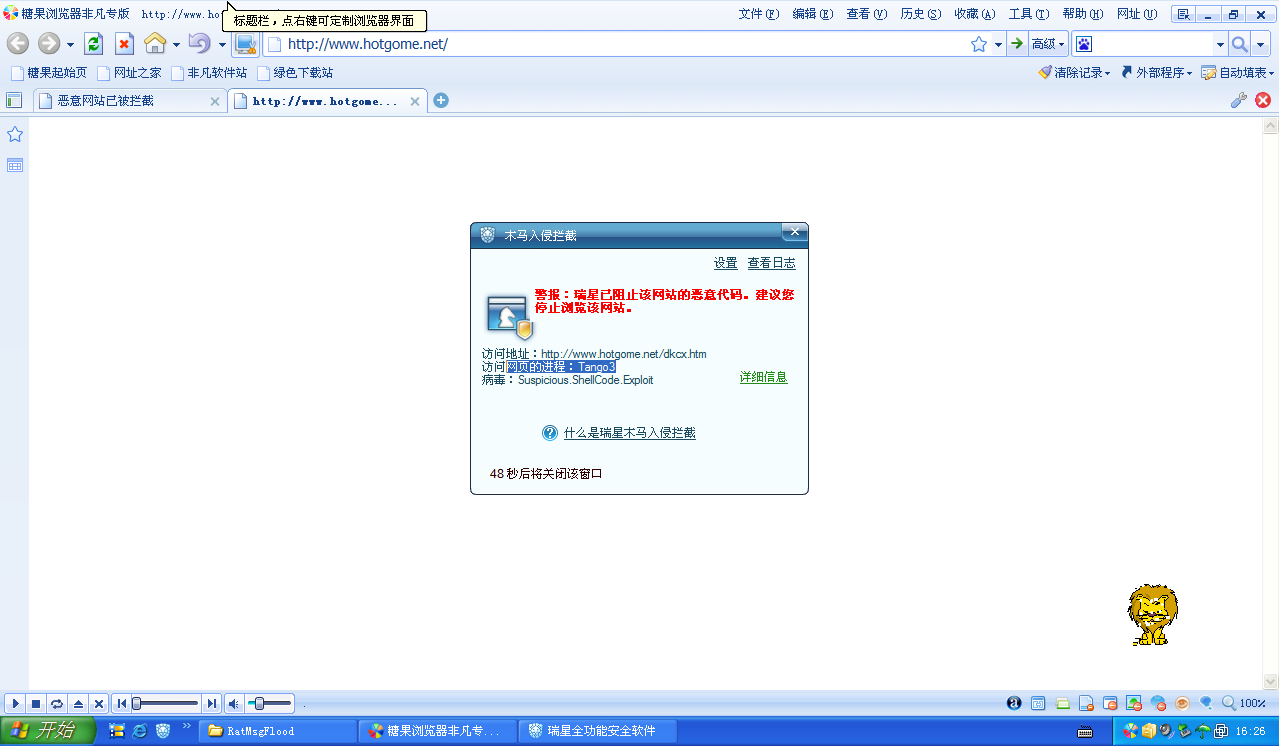1279x746 pixels.
Task: Toggle the sidebar panel button
Action: pos(14,100)
